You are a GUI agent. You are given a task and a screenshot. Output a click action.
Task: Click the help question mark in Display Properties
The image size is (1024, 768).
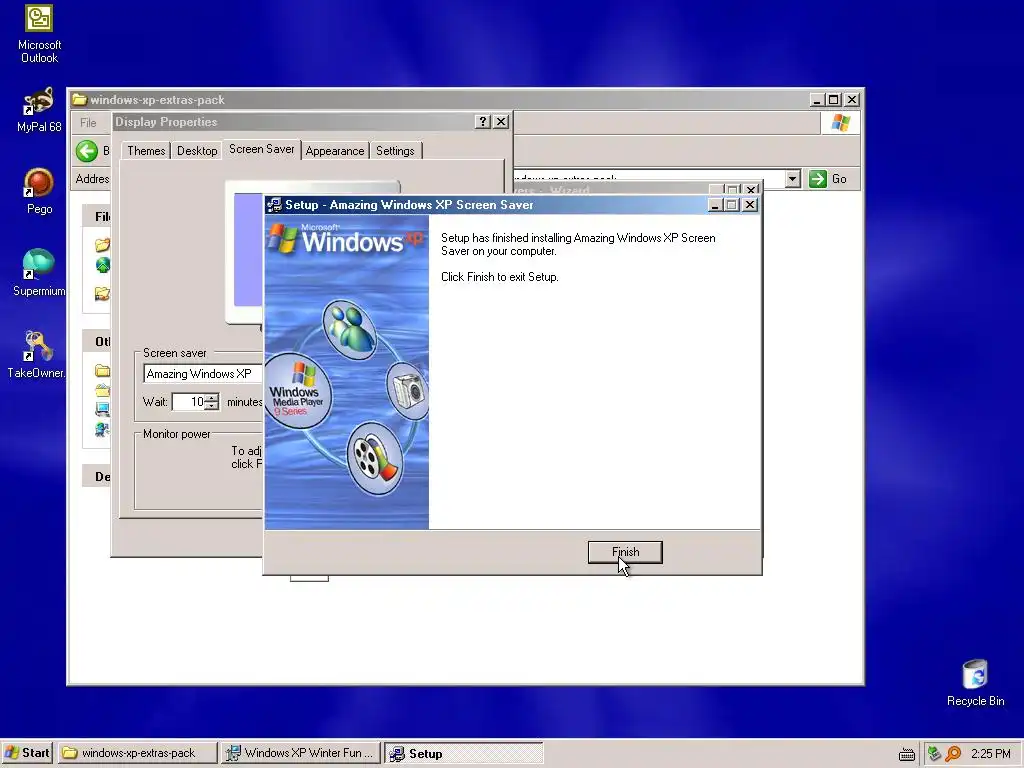click(482, 121)
